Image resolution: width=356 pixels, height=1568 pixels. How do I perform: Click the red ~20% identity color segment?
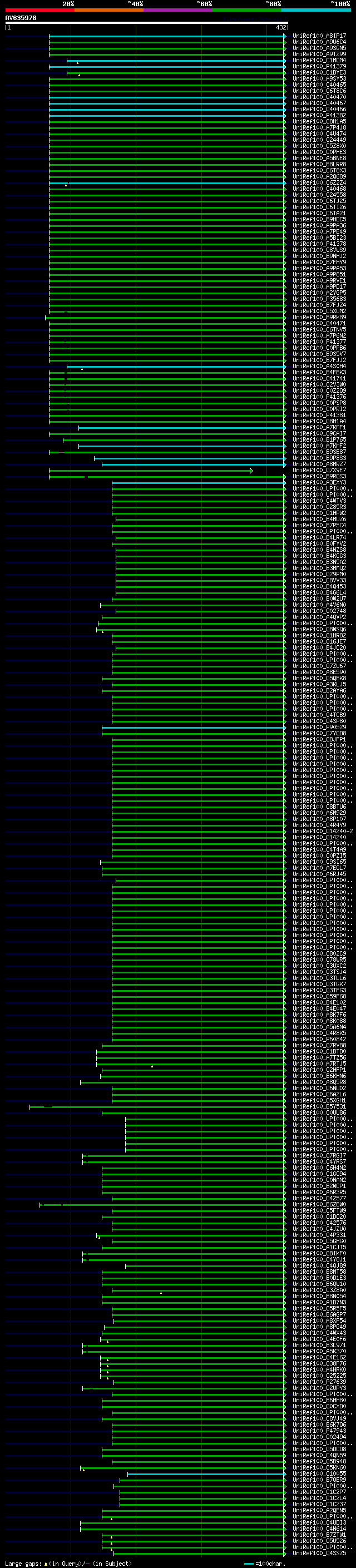pos(39,10)
